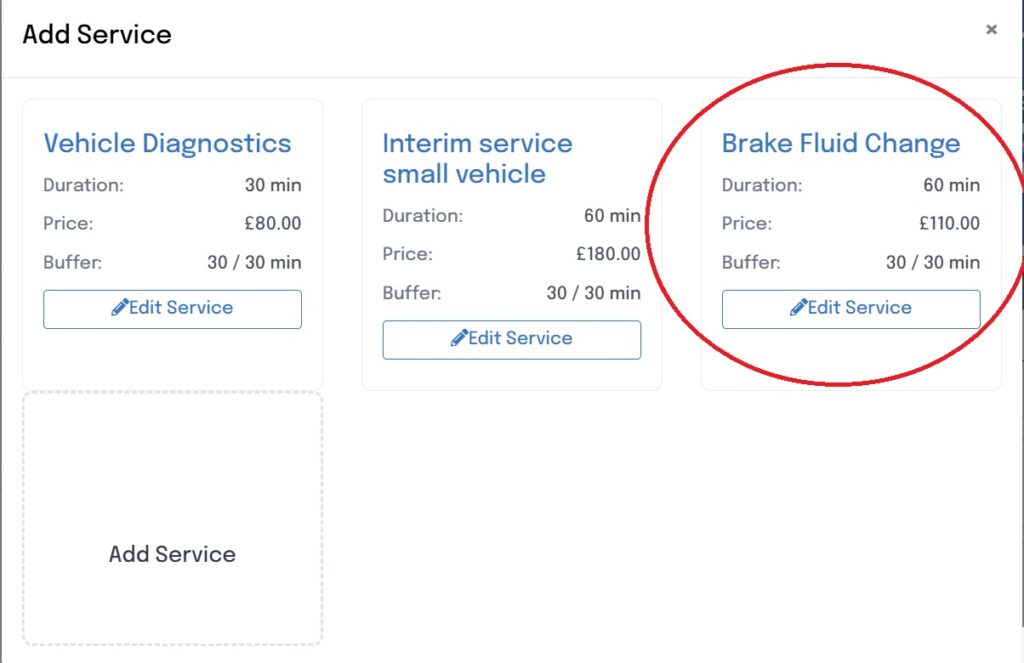Image resolution: width=1024 pixels, height=663 pixels.
Task: Close the Add Service dialog
Action: (991, 30)
